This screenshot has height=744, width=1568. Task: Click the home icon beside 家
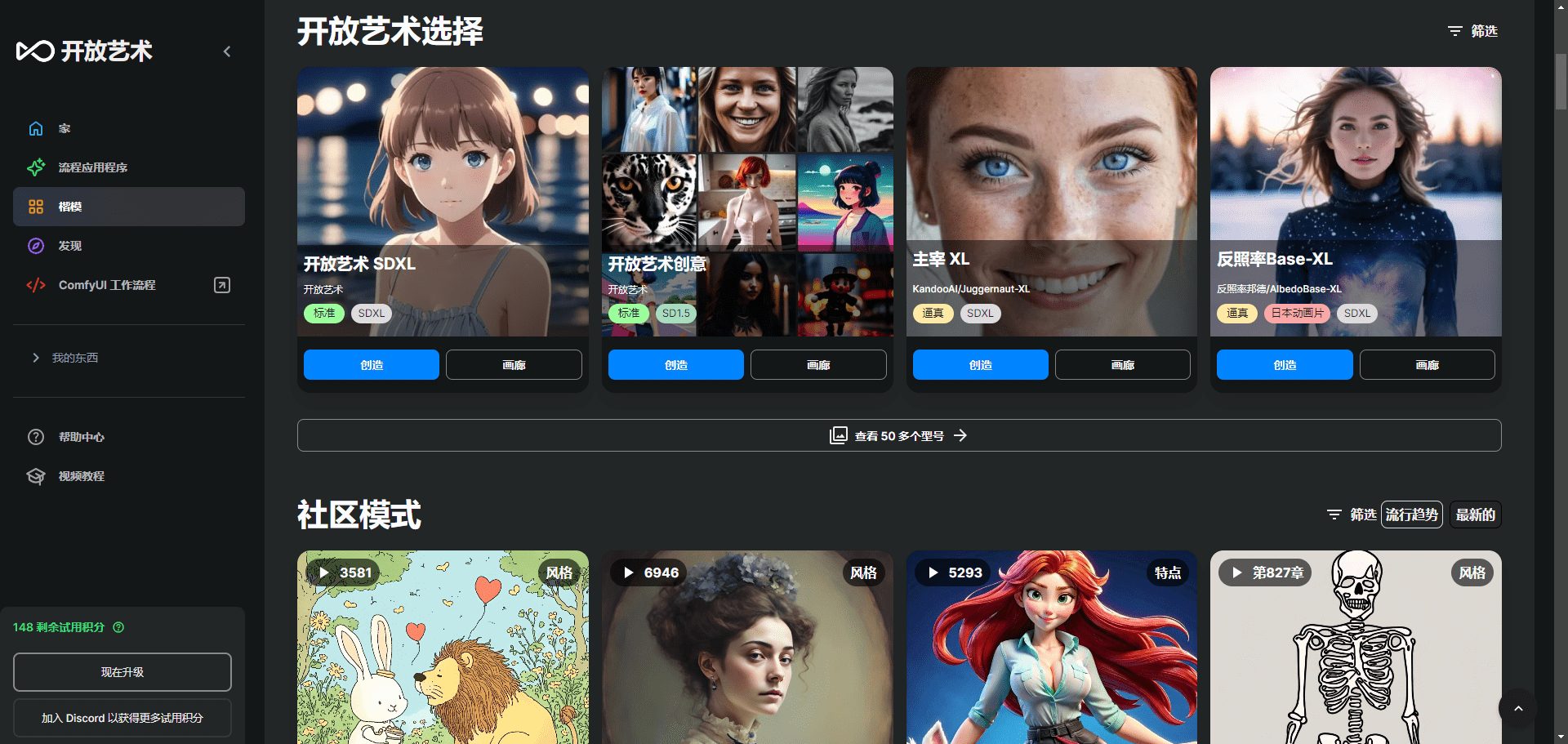(x=36, y=128)
